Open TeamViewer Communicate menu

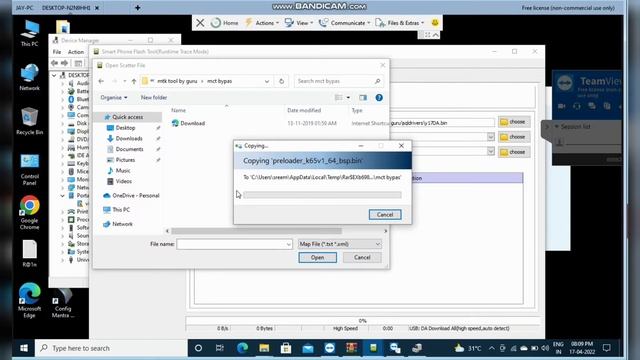point(344,23)
